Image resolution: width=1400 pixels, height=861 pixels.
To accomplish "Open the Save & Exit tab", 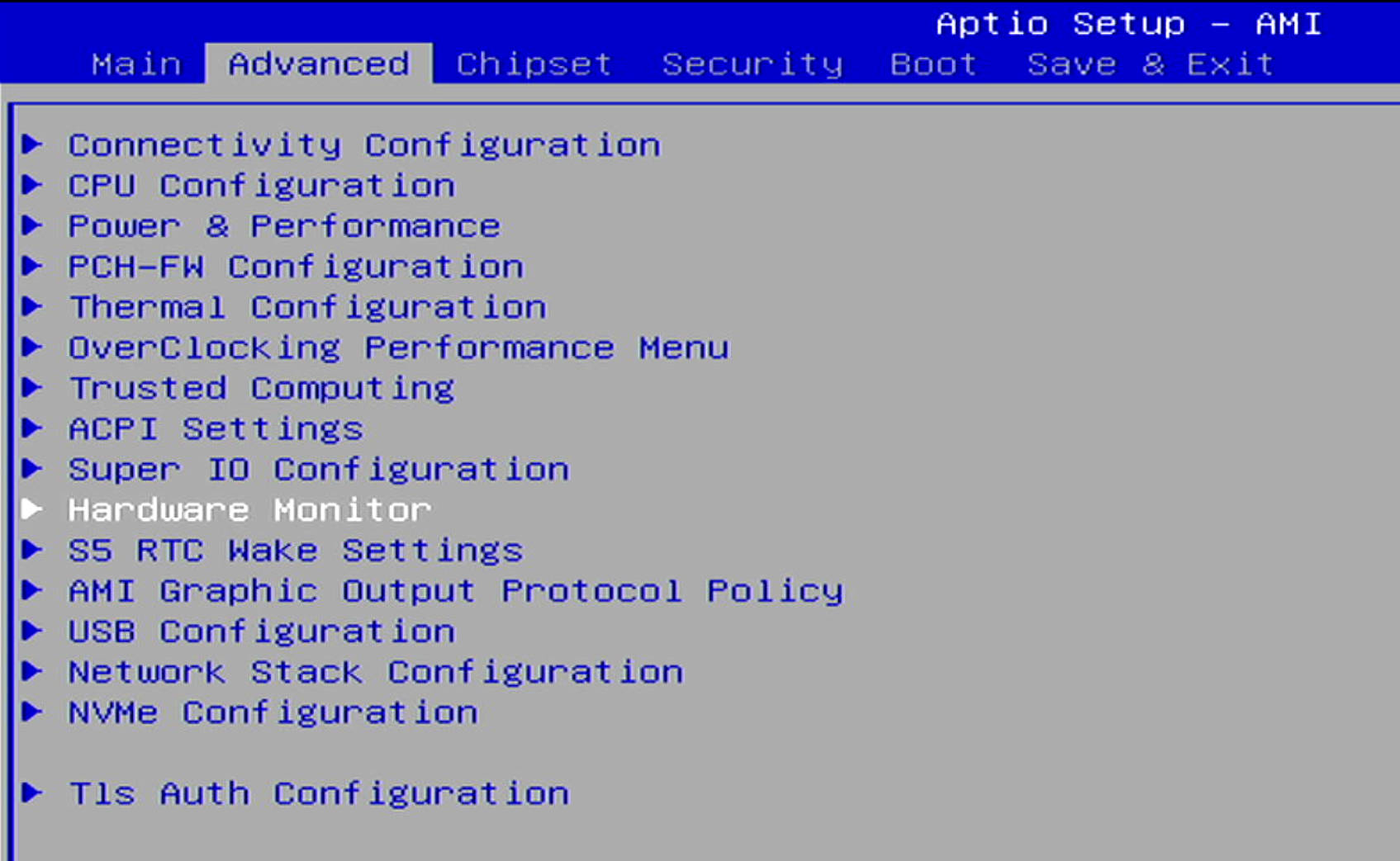I will tap(1151, 64).
